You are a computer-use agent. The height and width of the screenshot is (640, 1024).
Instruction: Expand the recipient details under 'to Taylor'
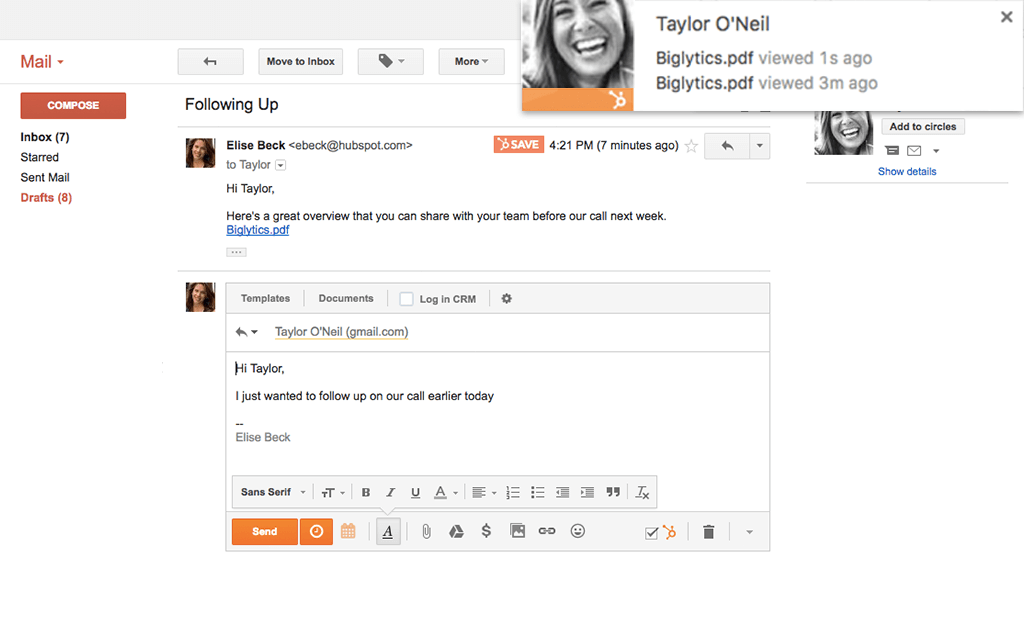point(279,165)
